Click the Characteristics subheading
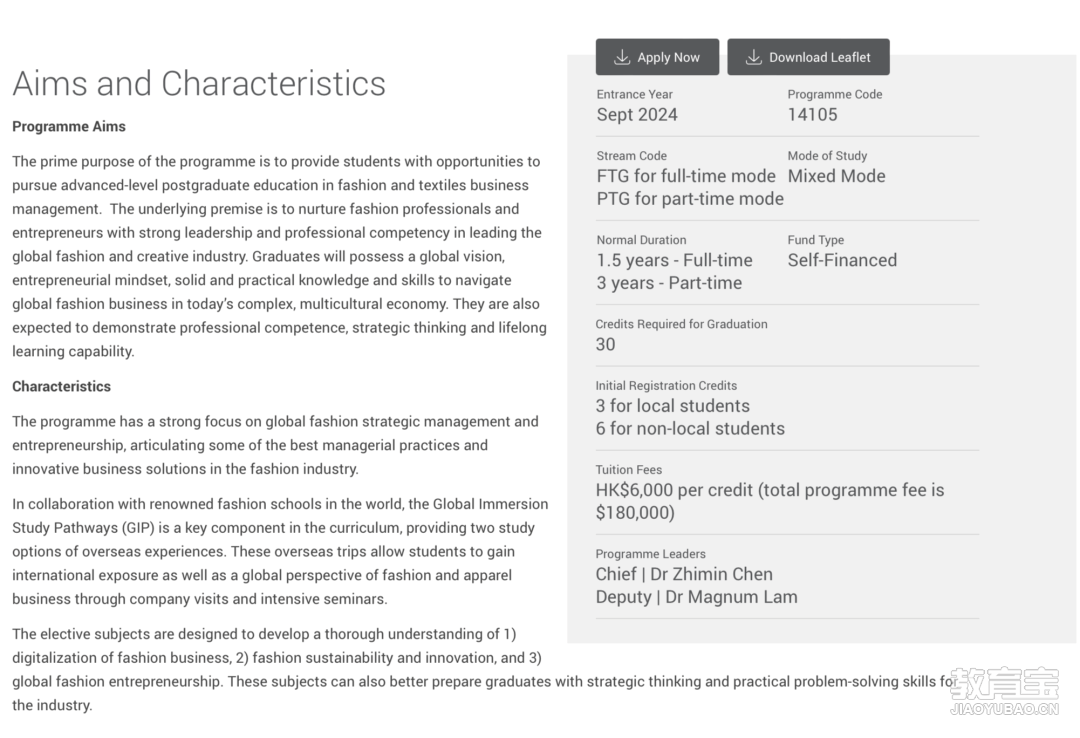Viewport: 1080px width, 738px height. click(61, 387)
